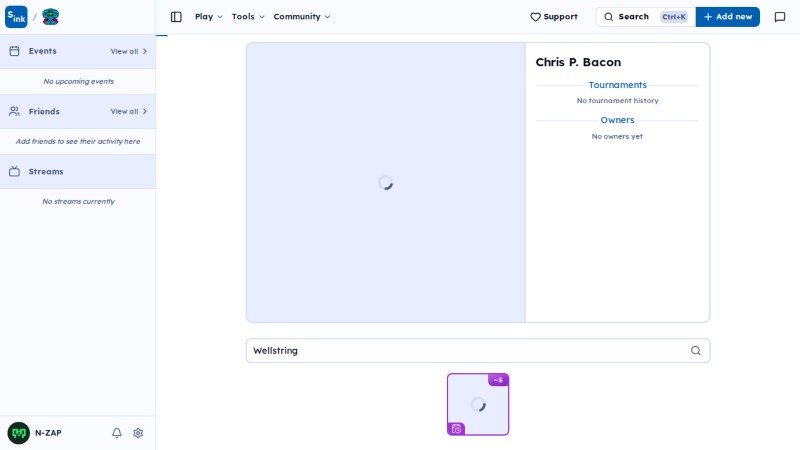Click 'No tournament history' text
800x450 pixels.
pos(617,101)
